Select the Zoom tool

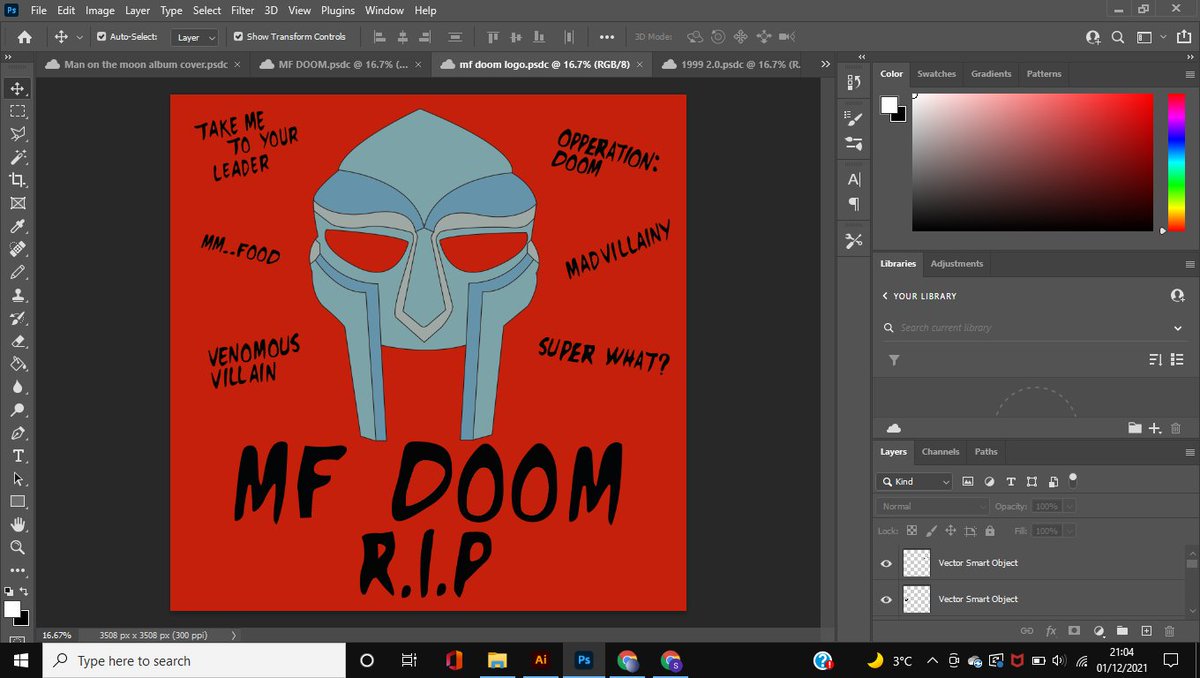(x=18, y=547)
